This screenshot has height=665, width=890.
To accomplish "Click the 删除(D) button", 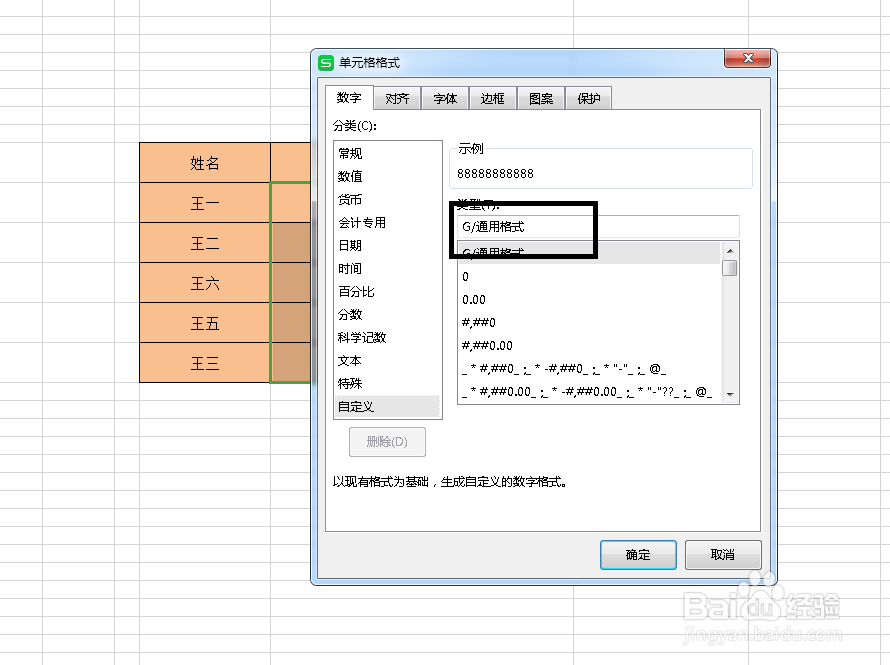I will pyautogui.click(x=387, y=441).
